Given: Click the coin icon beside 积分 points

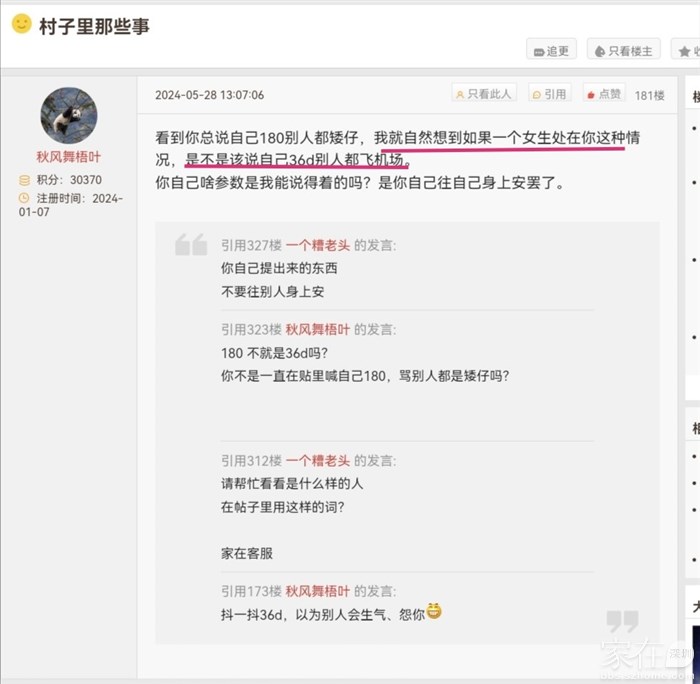Looking at the screenshot, I should pos(24,180).
